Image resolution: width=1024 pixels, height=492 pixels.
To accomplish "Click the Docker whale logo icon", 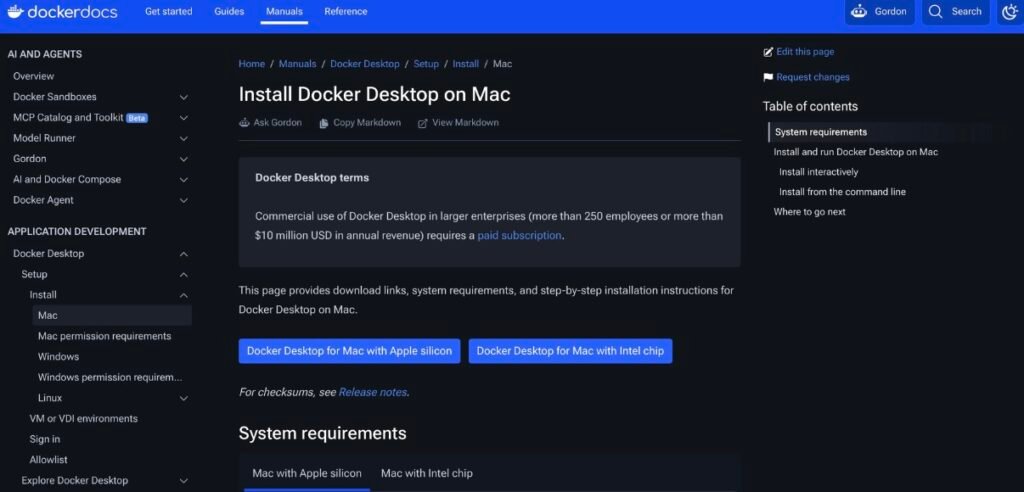I will pyautogui.click(x=15, y=11).
